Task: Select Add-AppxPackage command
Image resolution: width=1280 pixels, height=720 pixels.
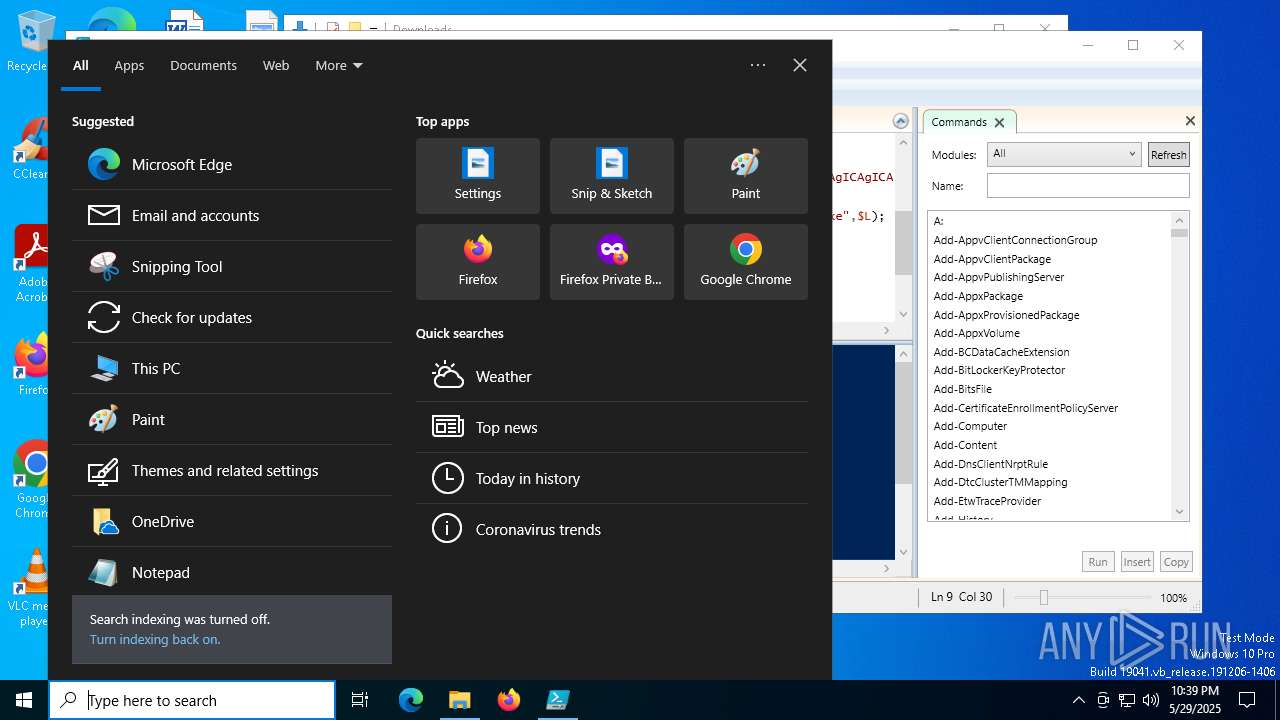Action: 978,296
